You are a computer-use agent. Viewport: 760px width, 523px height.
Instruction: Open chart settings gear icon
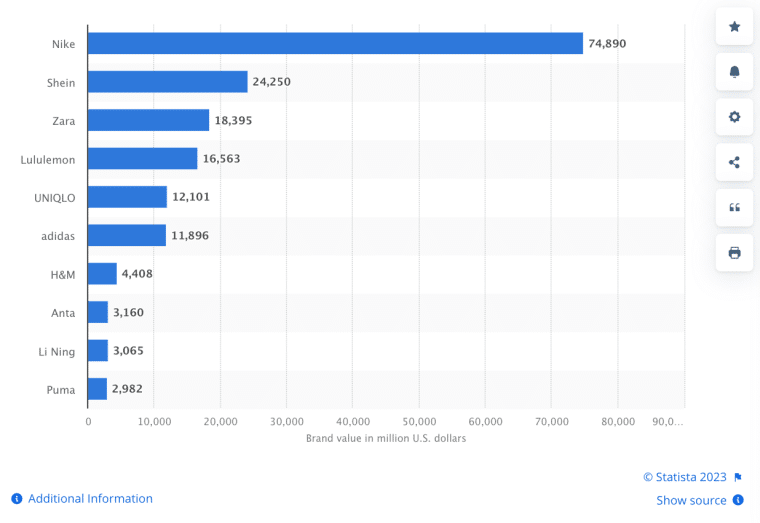click(734, 117)
